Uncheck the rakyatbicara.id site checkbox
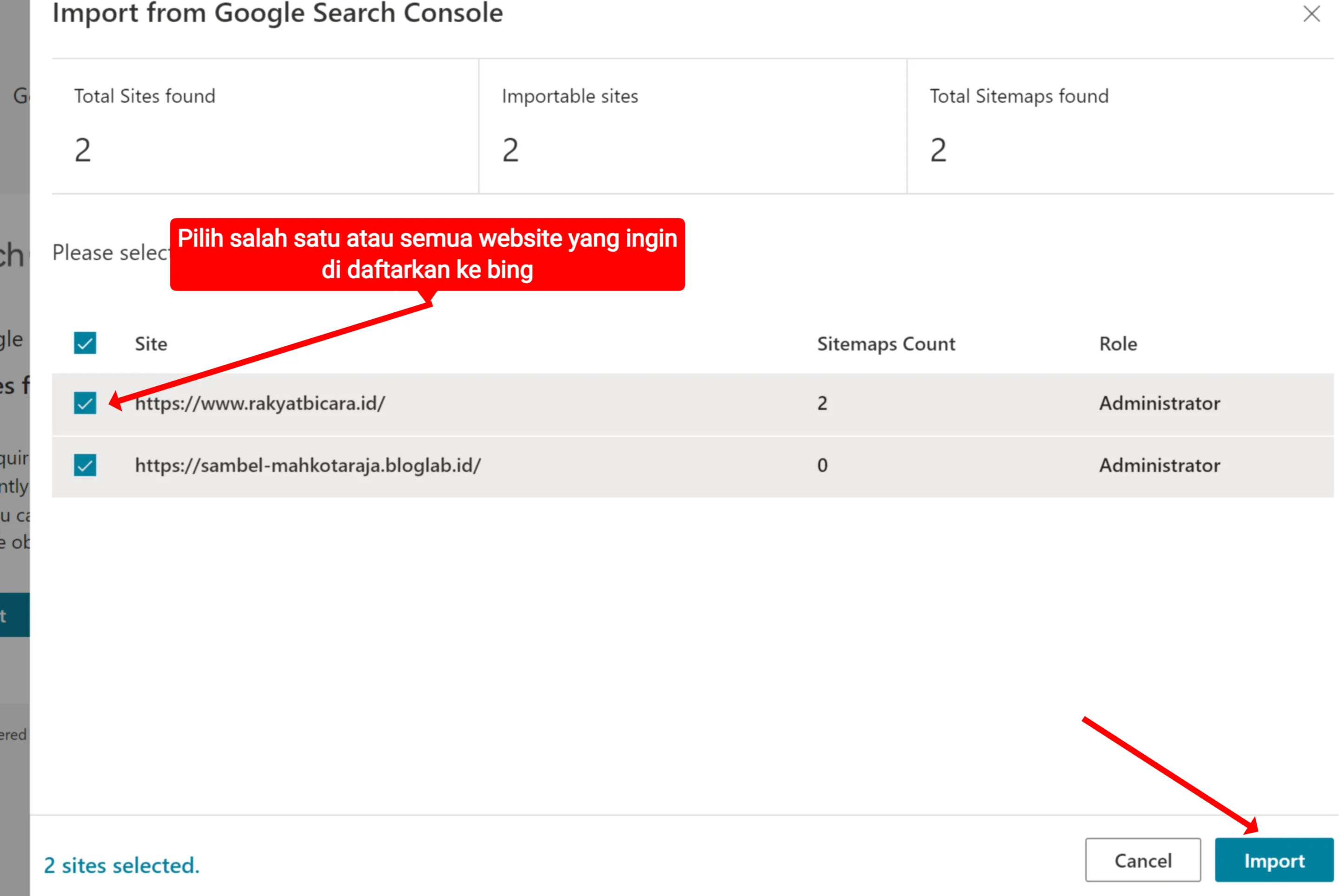The width and height of the screenshot is (1339, 896). pyautogui.click(x=85, y=403)
